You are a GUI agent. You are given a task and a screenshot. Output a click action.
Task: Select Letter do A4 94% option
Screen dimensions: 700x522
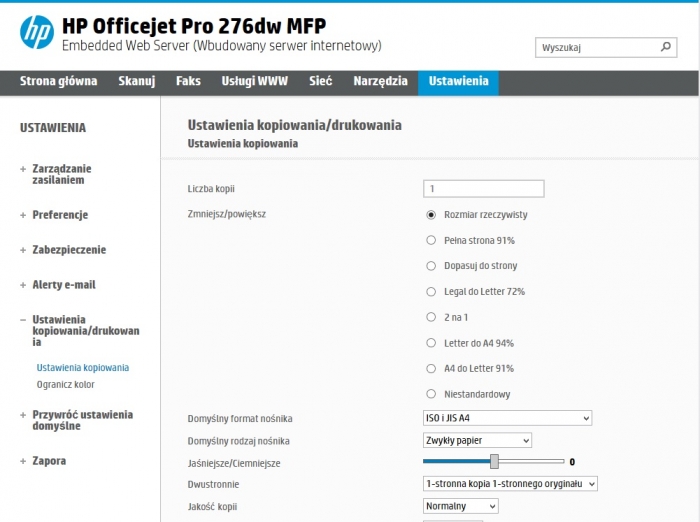431,343
